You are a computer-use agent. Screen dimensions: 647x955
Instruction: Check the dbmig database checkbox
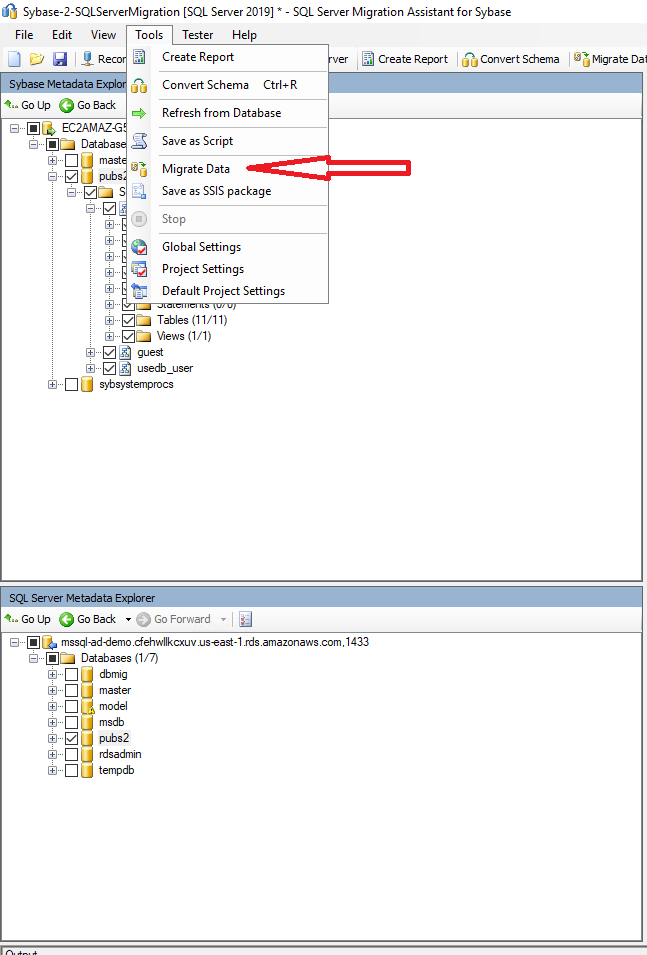coord(71,674)
